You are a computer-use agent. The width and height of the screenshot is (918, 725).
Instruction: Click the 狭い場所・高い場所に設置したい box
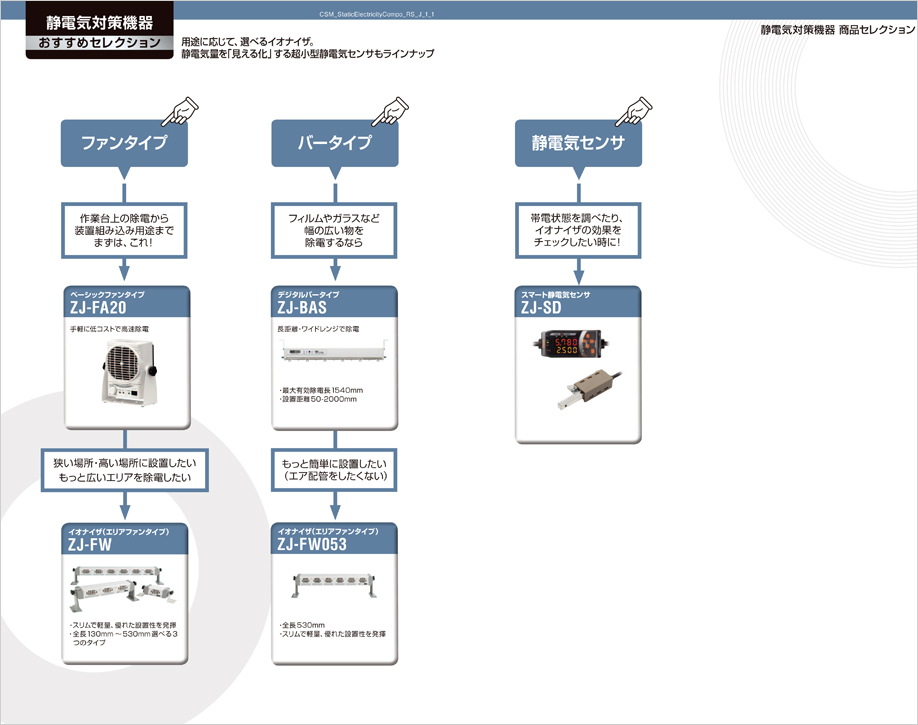click(x=125, y=470)
